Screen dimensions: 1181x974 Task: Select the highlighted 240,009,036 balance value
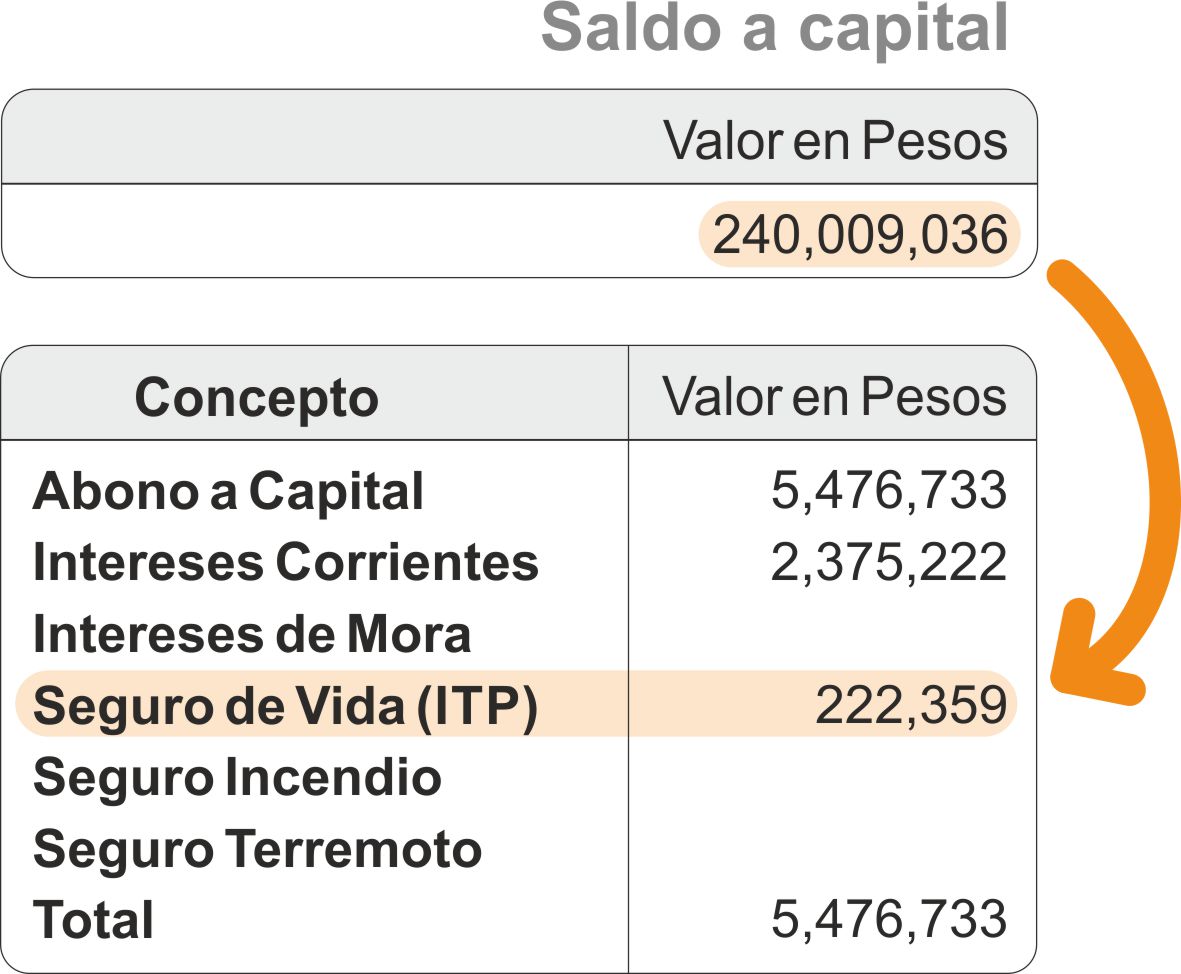pyautogui.click(x=859, y=236)
